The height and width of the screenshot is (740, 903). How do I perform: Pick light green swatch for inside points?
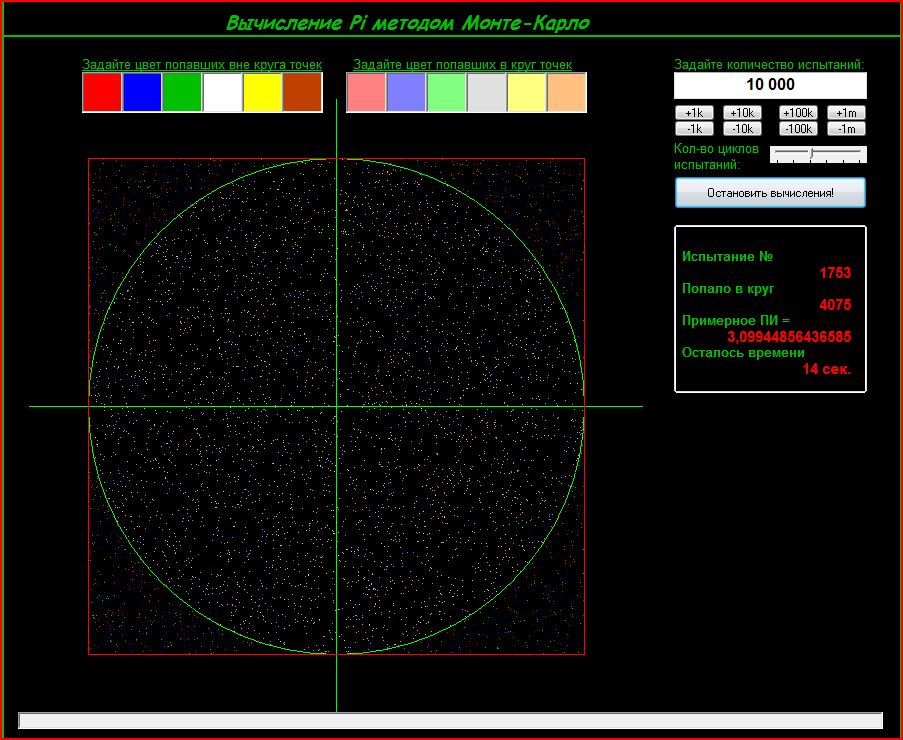(446, 92)
